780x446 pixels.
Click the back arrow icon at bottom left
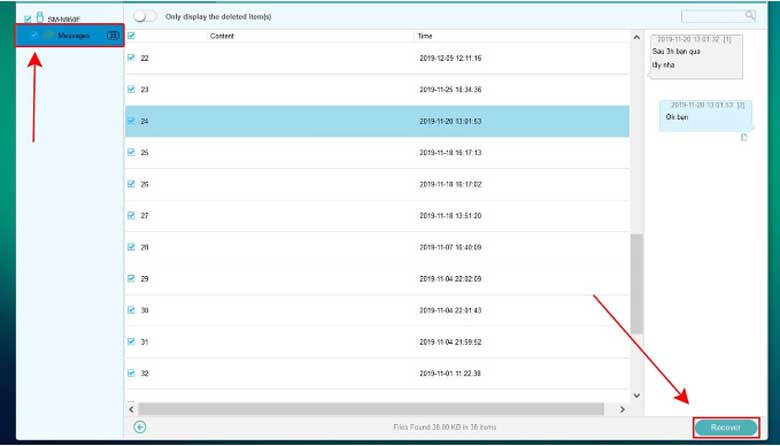pyautogui.click(x=140, y=427)
